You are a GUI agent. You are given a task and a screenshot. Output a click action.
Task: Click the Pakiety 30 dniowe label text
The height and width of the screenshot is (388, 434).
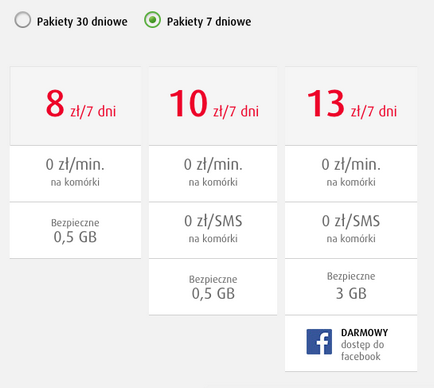(82, 22)
